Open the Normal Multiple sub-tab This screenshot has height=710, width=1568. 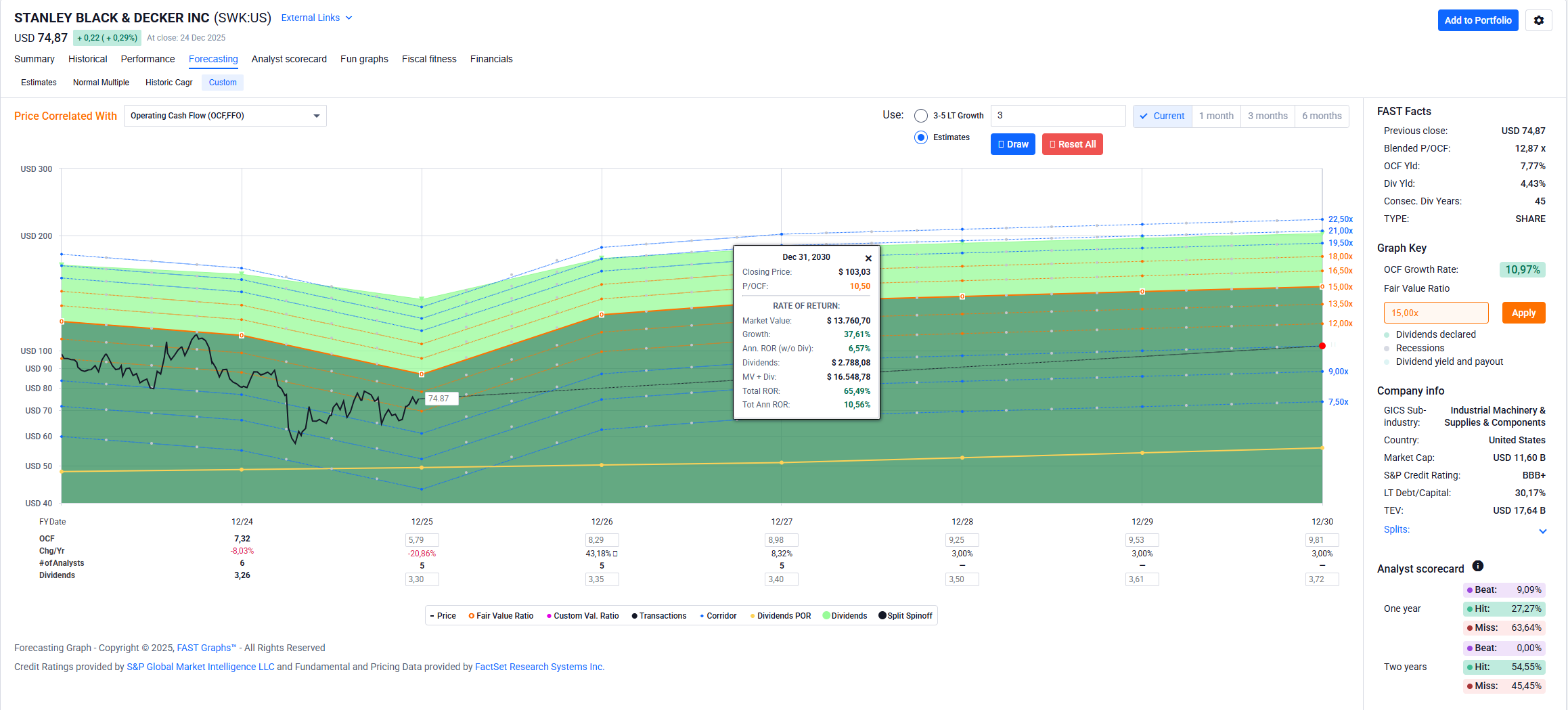(101, 83)
